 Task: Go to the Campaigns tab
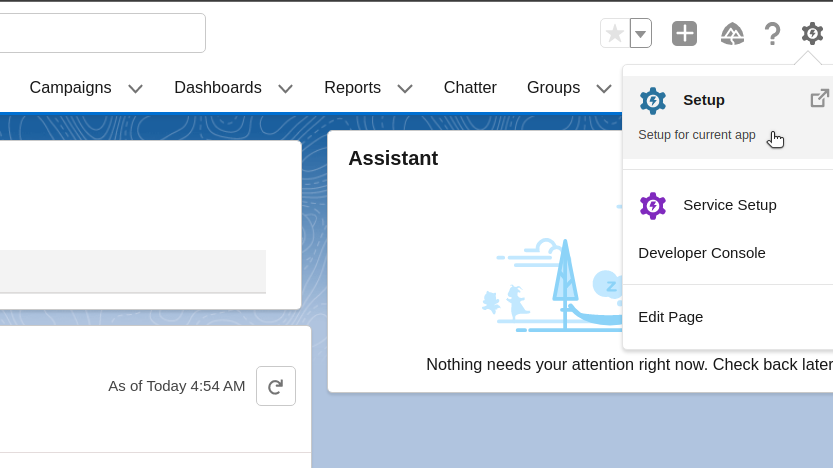70,88
